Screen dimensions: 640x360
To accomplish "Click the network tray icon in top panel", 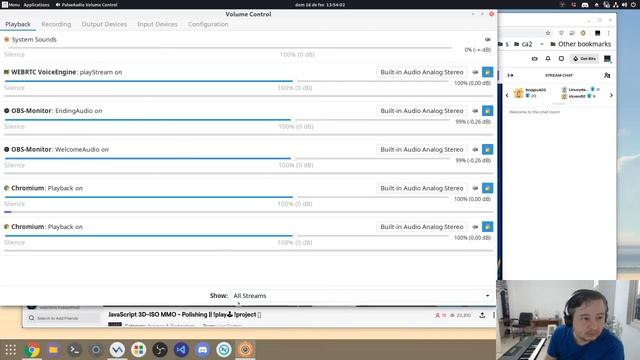I will [x=616, y=5].
